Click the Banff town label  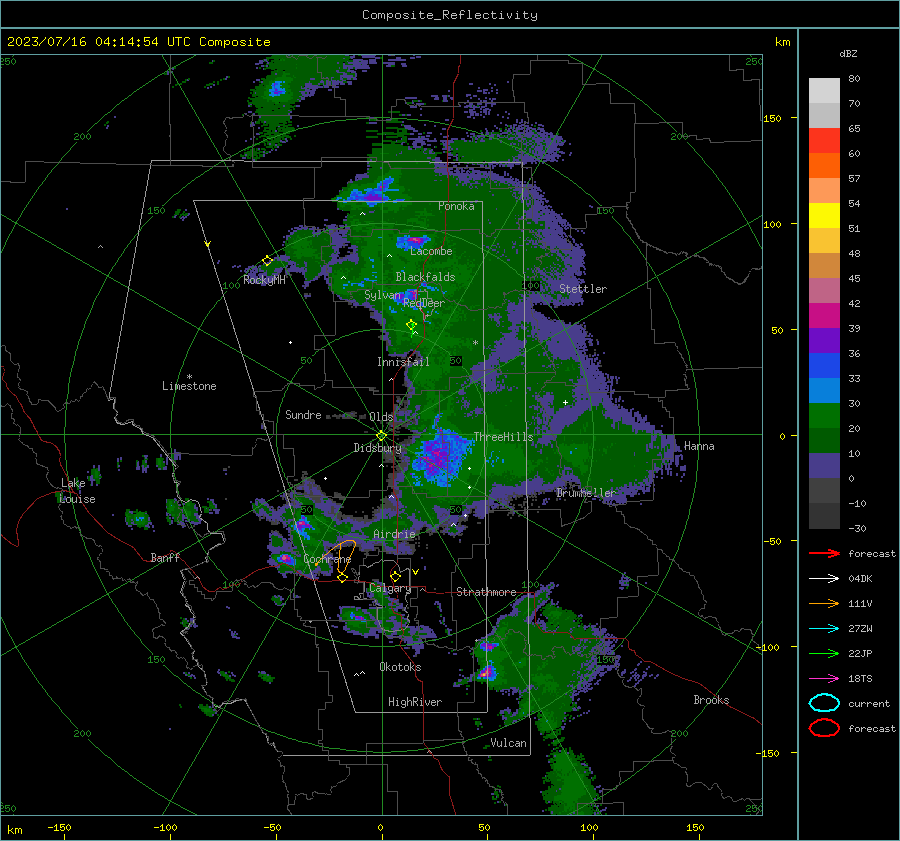165,557
